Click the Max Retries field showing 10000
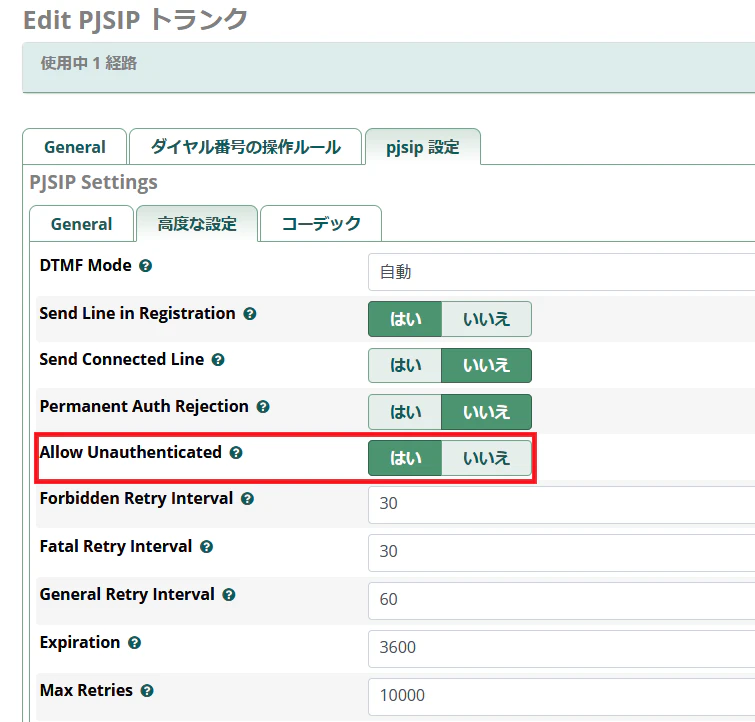Image resolution: width=755 pixels, height=722 pixels. [x=561, y=697]
